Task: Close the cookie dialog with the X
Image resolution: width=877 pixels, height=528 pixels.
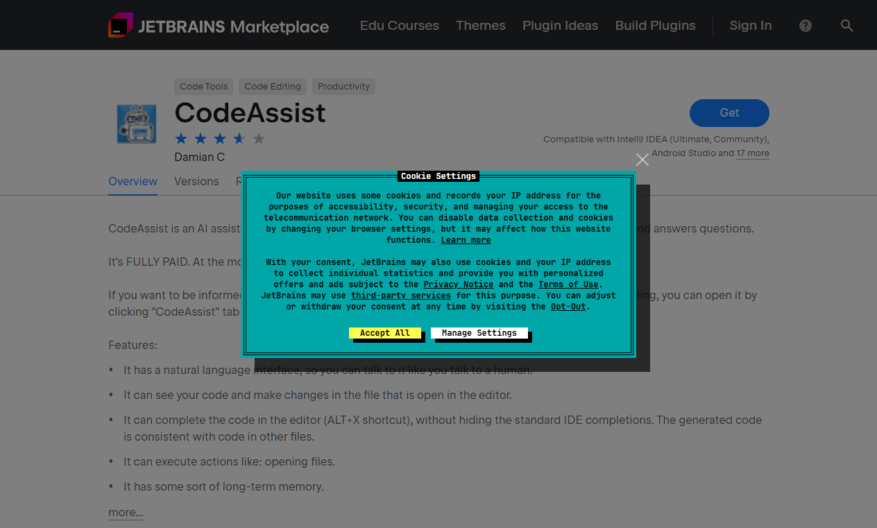Action: [642, 159]
